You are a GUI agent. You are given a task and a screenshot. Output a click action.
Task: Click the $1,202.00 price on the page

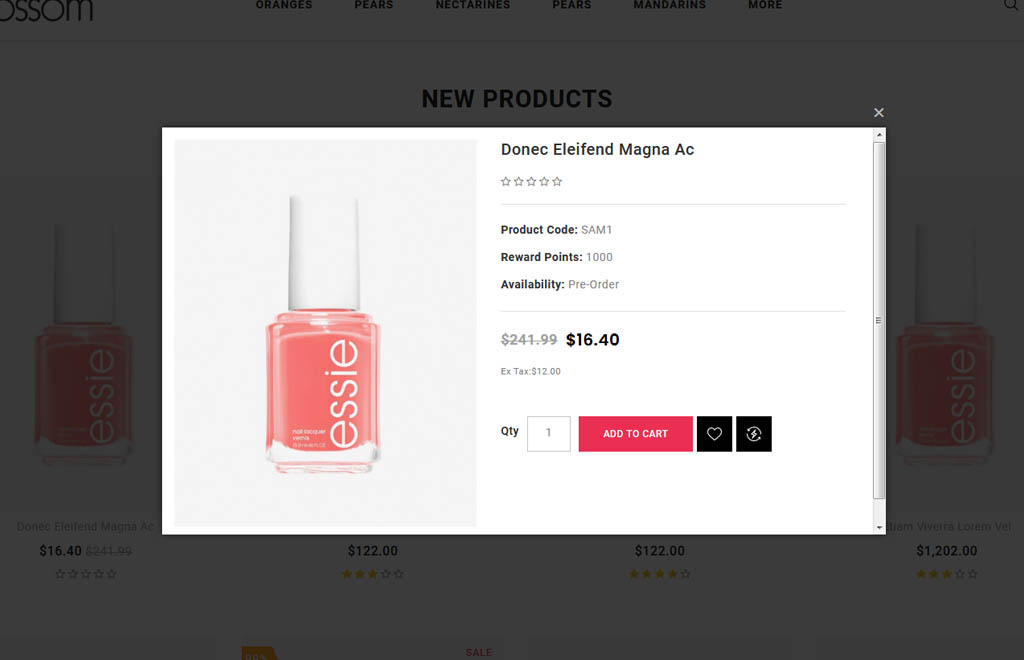click(x=946, y=551)
